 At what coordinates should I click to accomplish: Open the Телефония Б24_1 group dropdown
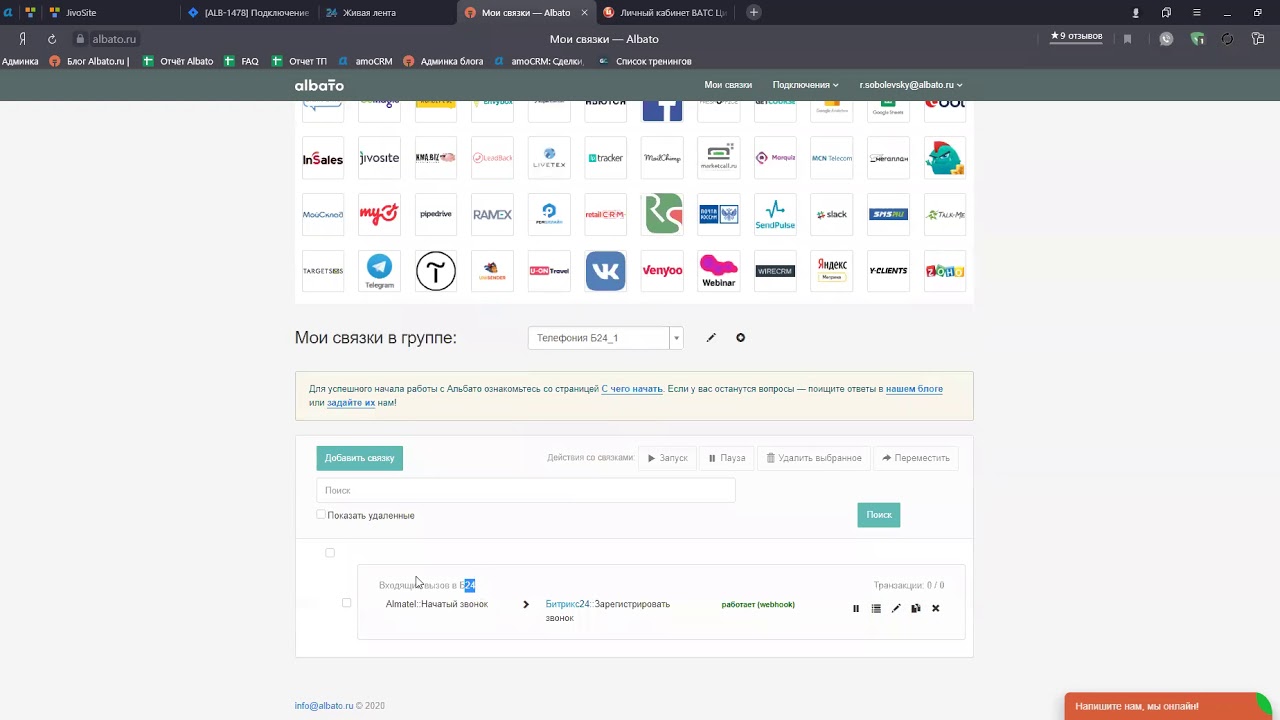pos(605,338)
